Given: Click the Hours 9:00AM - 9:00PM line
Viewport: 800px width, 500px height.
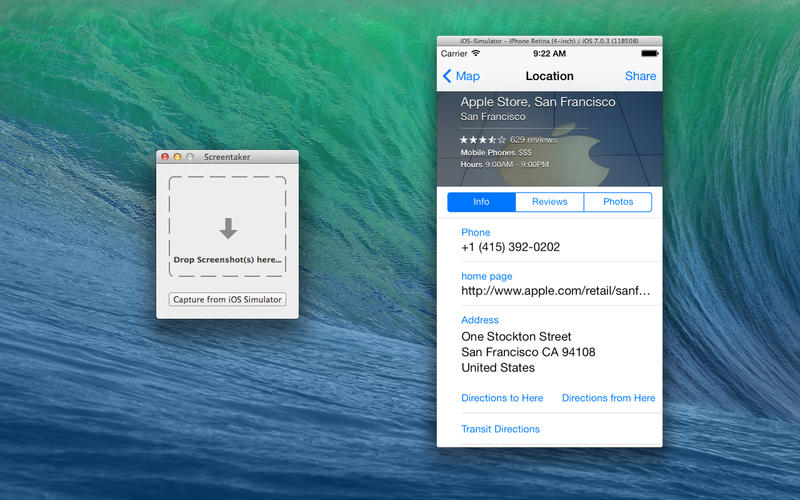Looking at the screenshot, I should click(505, 164).
